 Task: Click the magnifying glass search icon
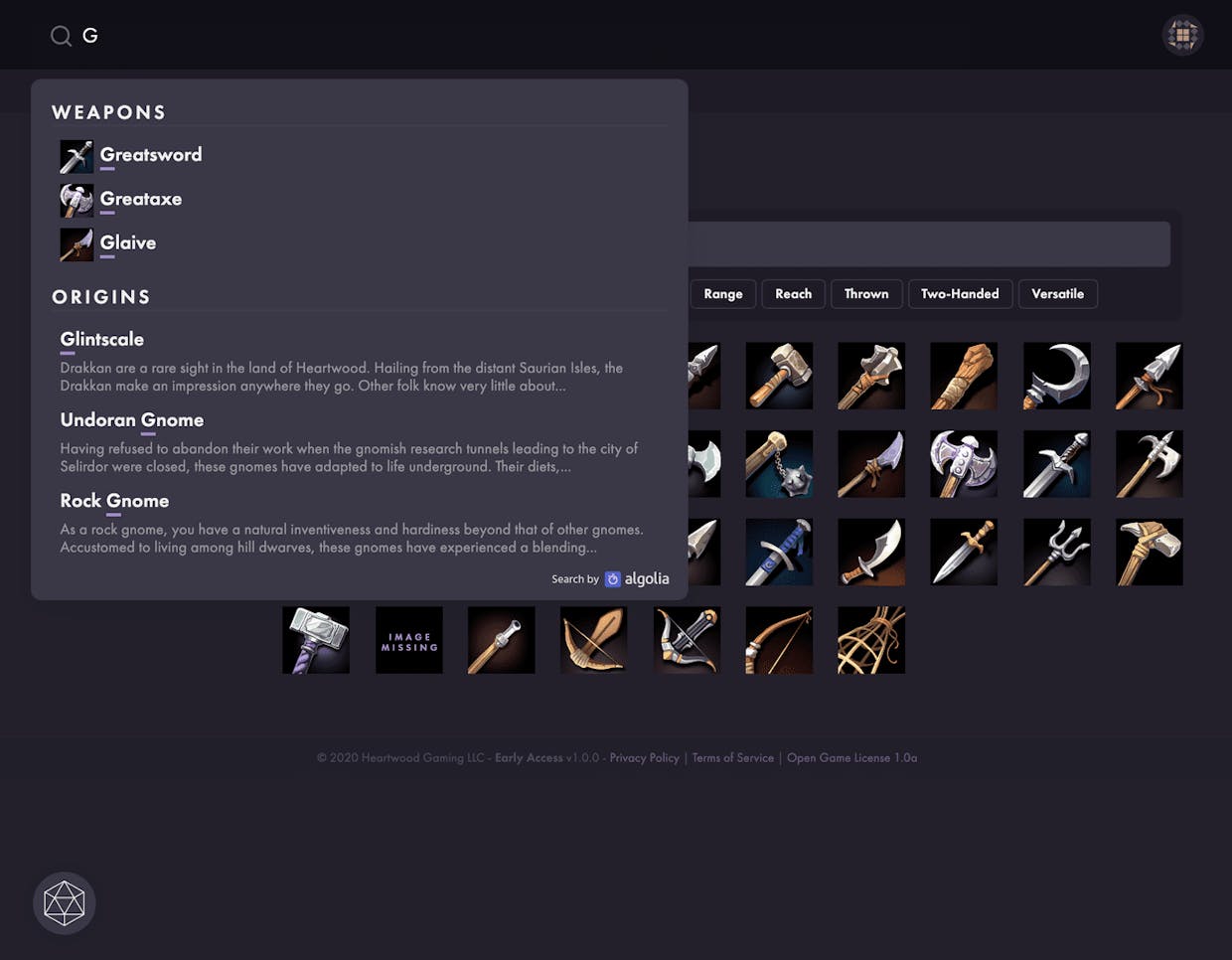coord(61,36)
